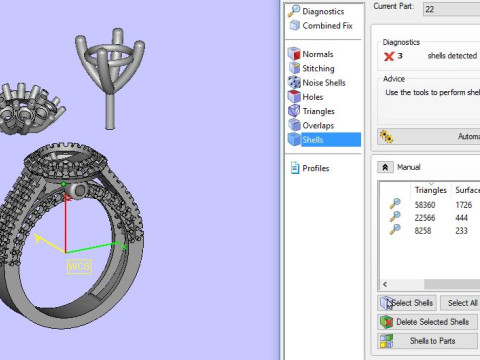Sort the shell list by Surface column
The height and width of the screenshot is (360, 480).
tap(466, 190)
